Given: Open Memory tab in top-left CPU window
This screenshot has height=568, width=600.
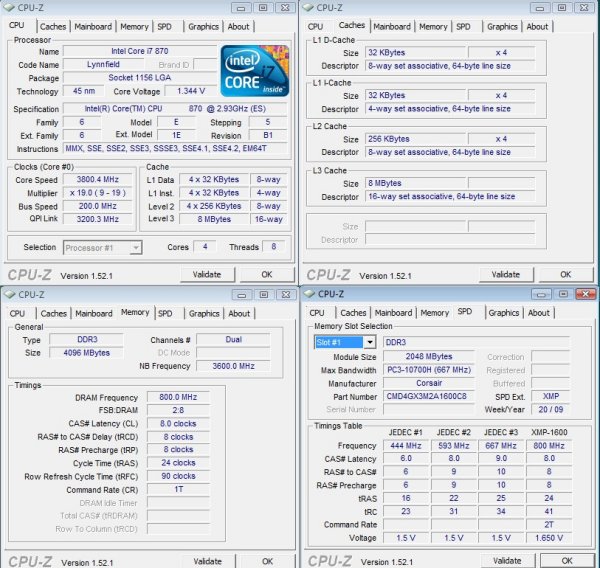Looking at the screenshot, I should pos(134,26).
